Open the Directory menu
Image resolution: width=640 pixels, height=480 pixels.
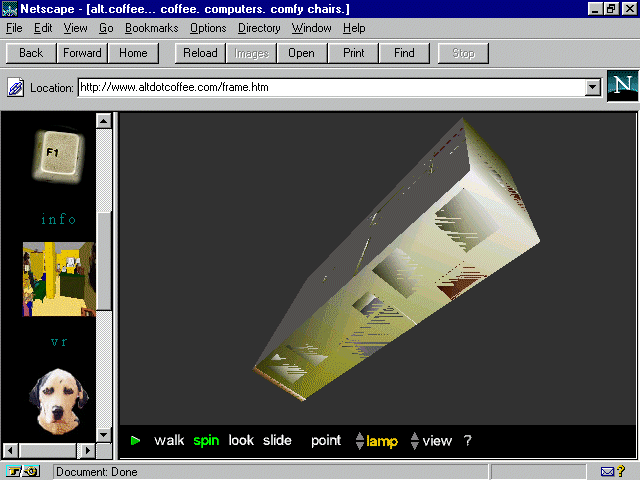(259, 28)
